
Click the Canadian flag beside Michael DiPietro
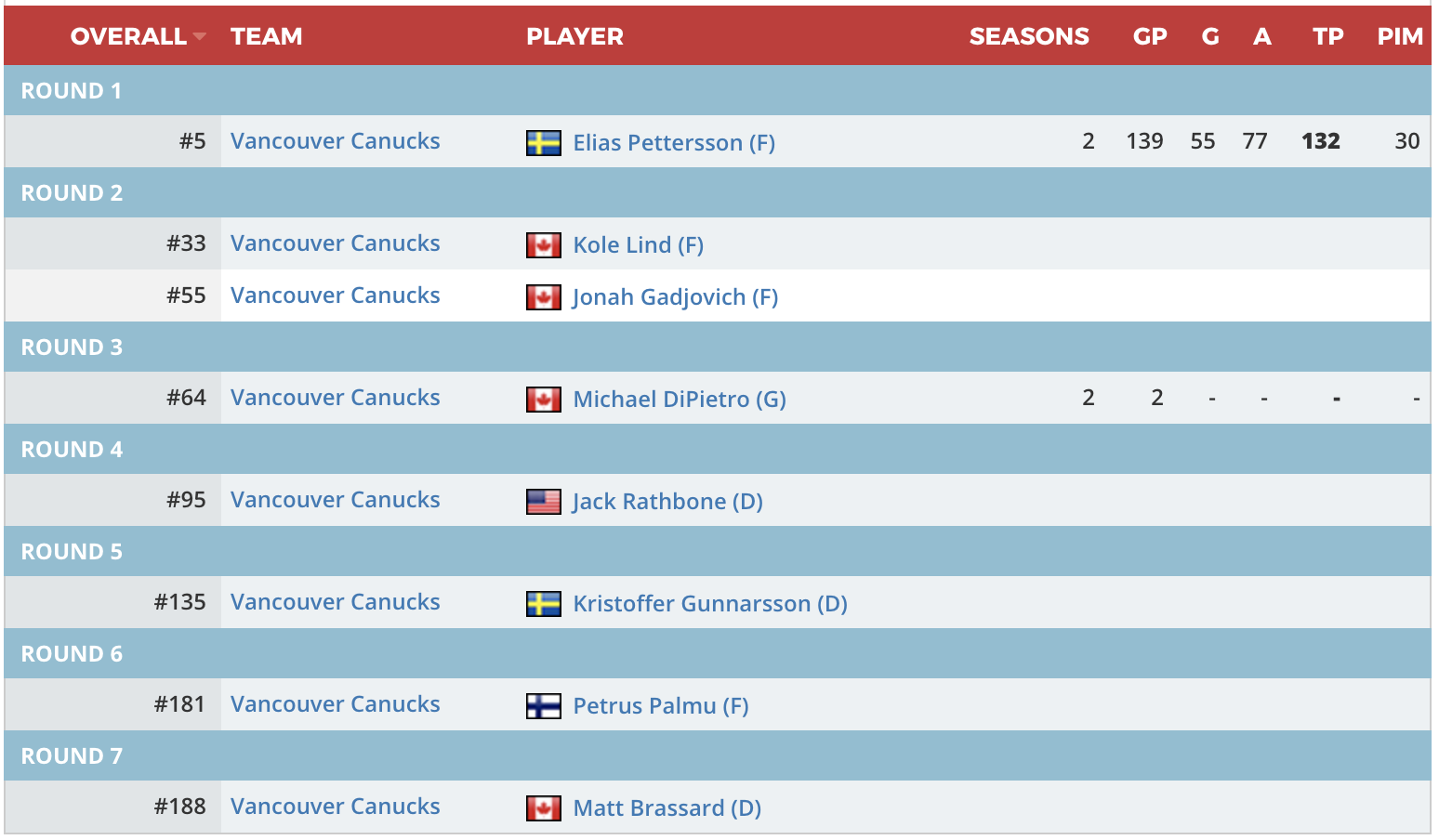coord(543,400)
